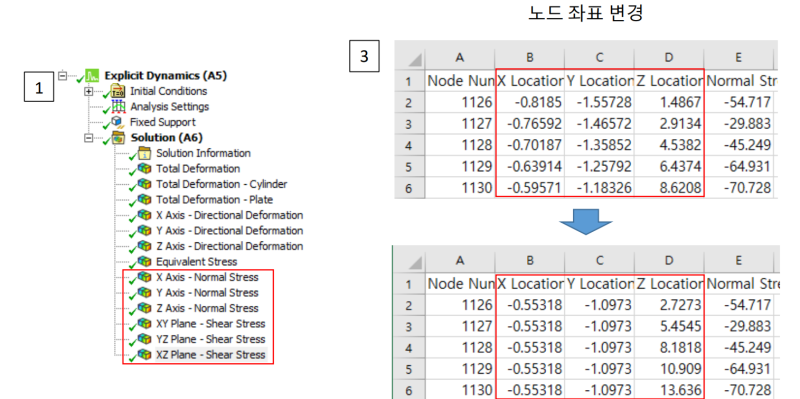Viewport: 800px width, 399px height.
Task: Select column E header in the upper spreadsheet
Action: [738, 58]
